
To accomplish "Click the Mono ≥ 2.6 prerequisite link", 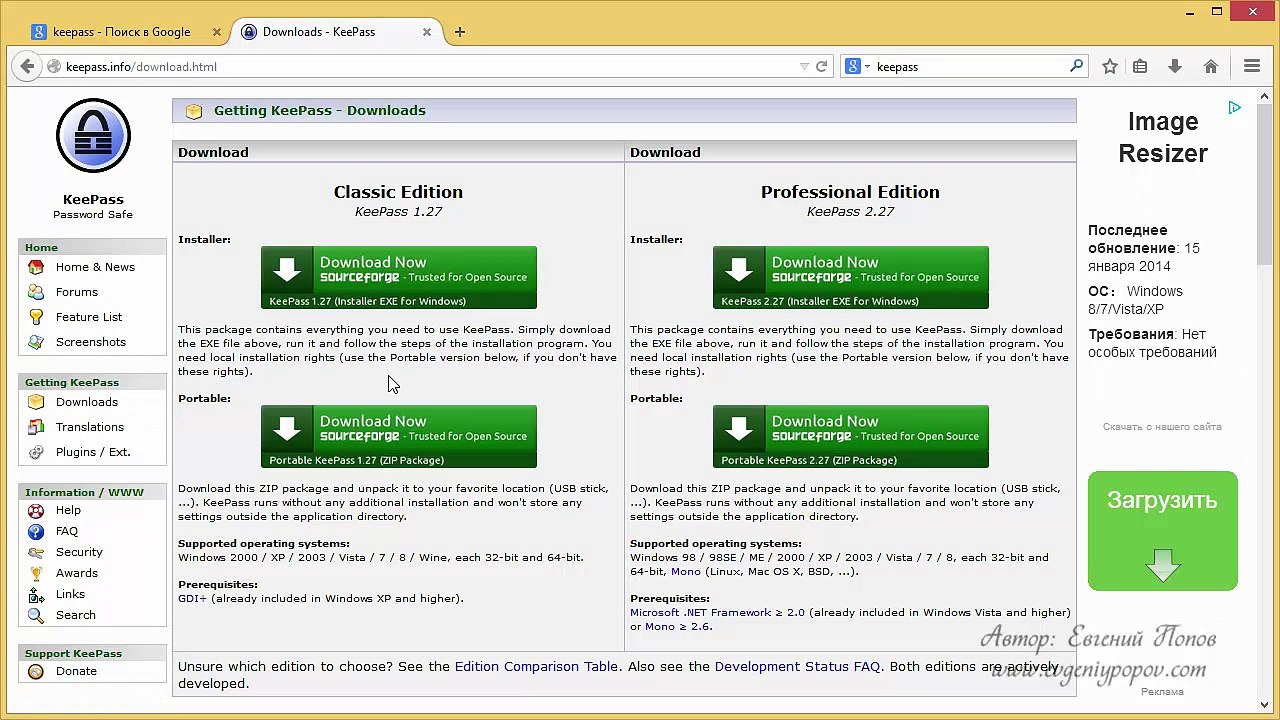I will [x=678, y=626].
